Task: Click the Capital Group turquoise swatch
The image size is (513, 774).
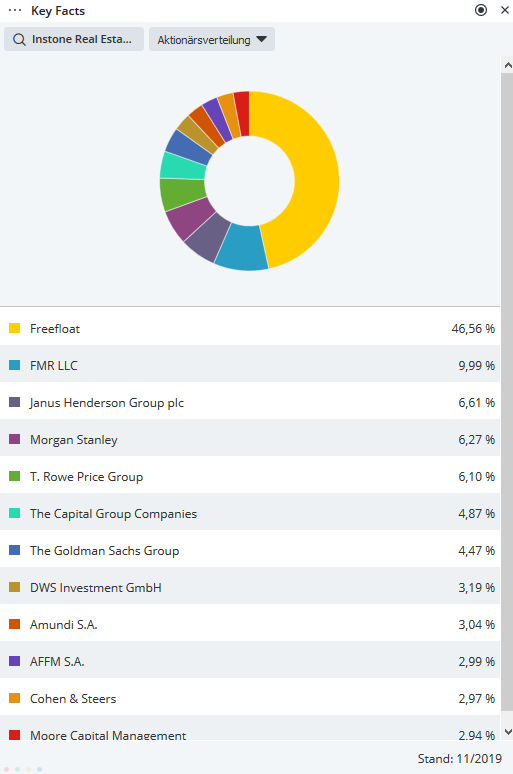Action: point(14,513)
